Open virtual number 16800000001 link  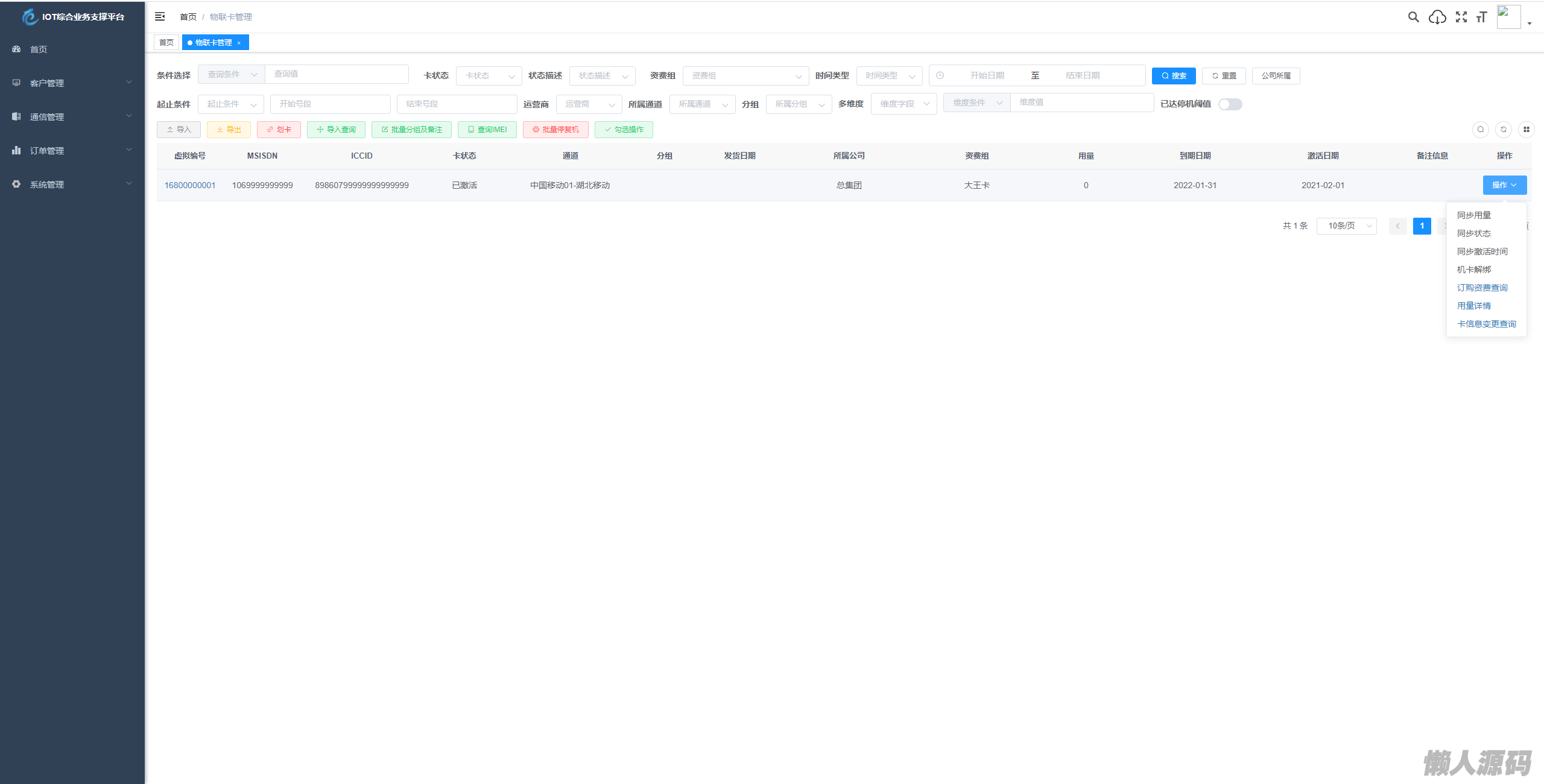(x=190, y=185)
